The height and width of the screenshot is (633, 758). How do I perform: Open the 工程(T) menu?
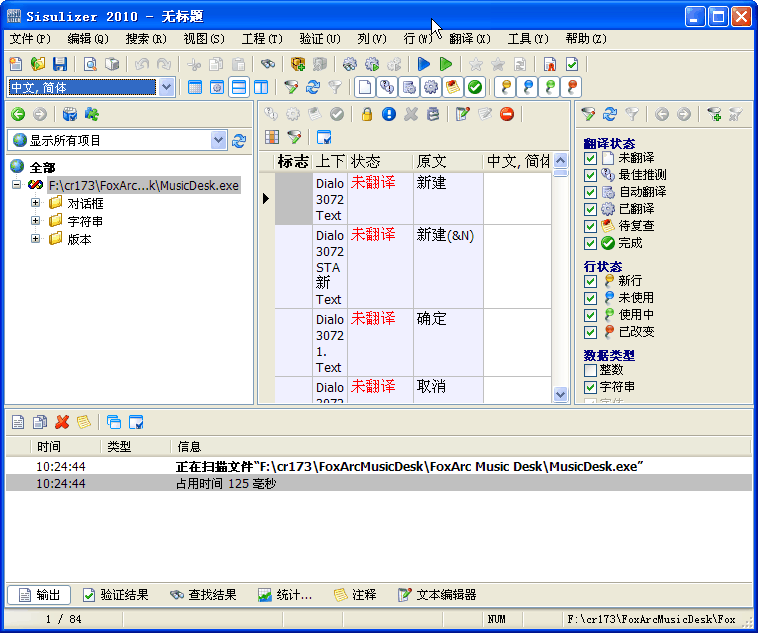coord(261,39)
